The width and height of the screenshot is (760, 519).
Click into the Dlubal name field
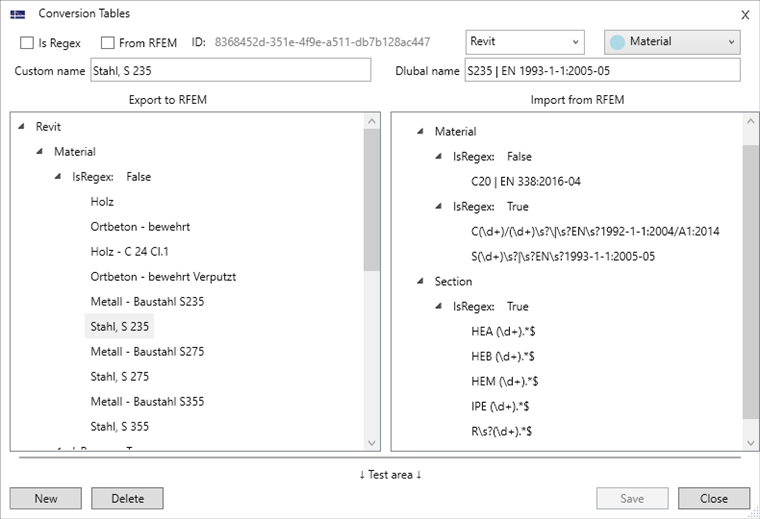(x=602, y=70)
